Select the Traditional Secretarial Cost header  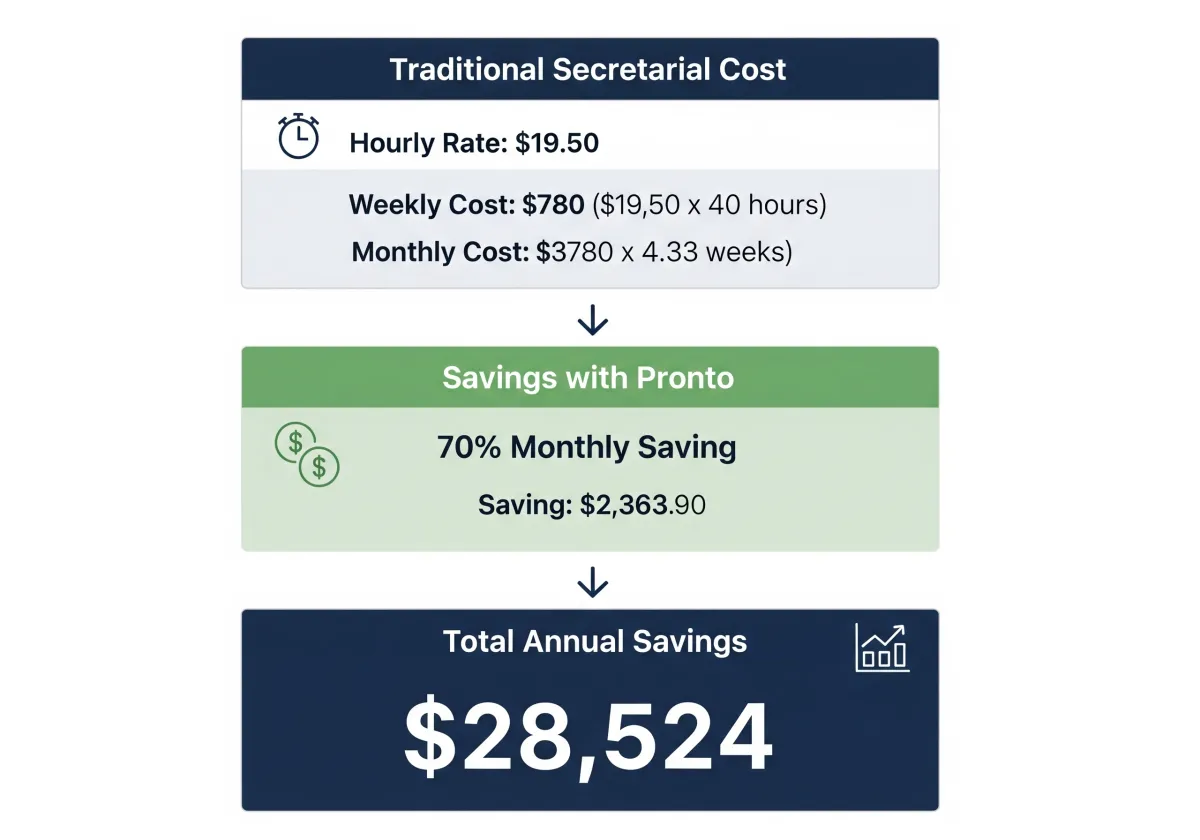click(590, 69)
